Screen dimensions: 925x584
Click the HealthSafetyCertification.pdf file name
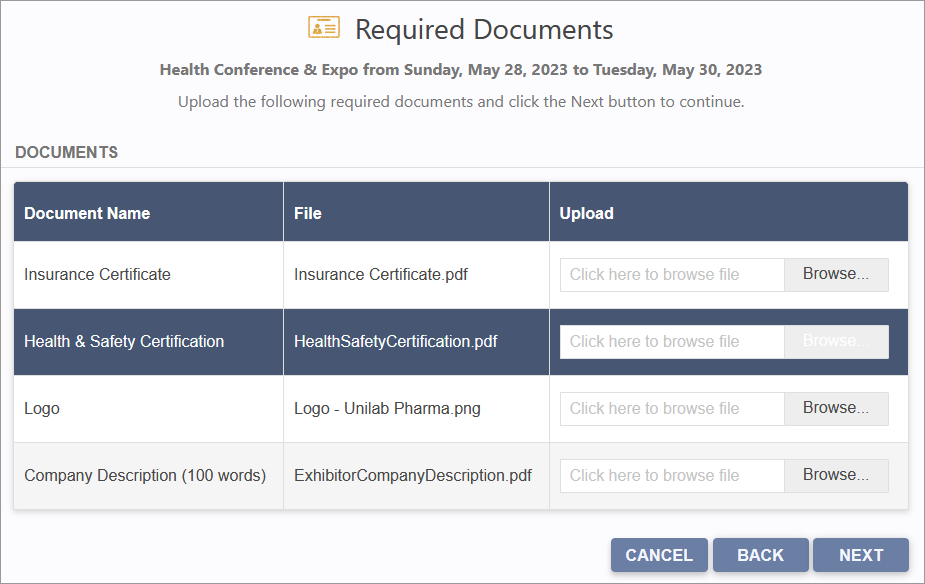tap(396, 342)
